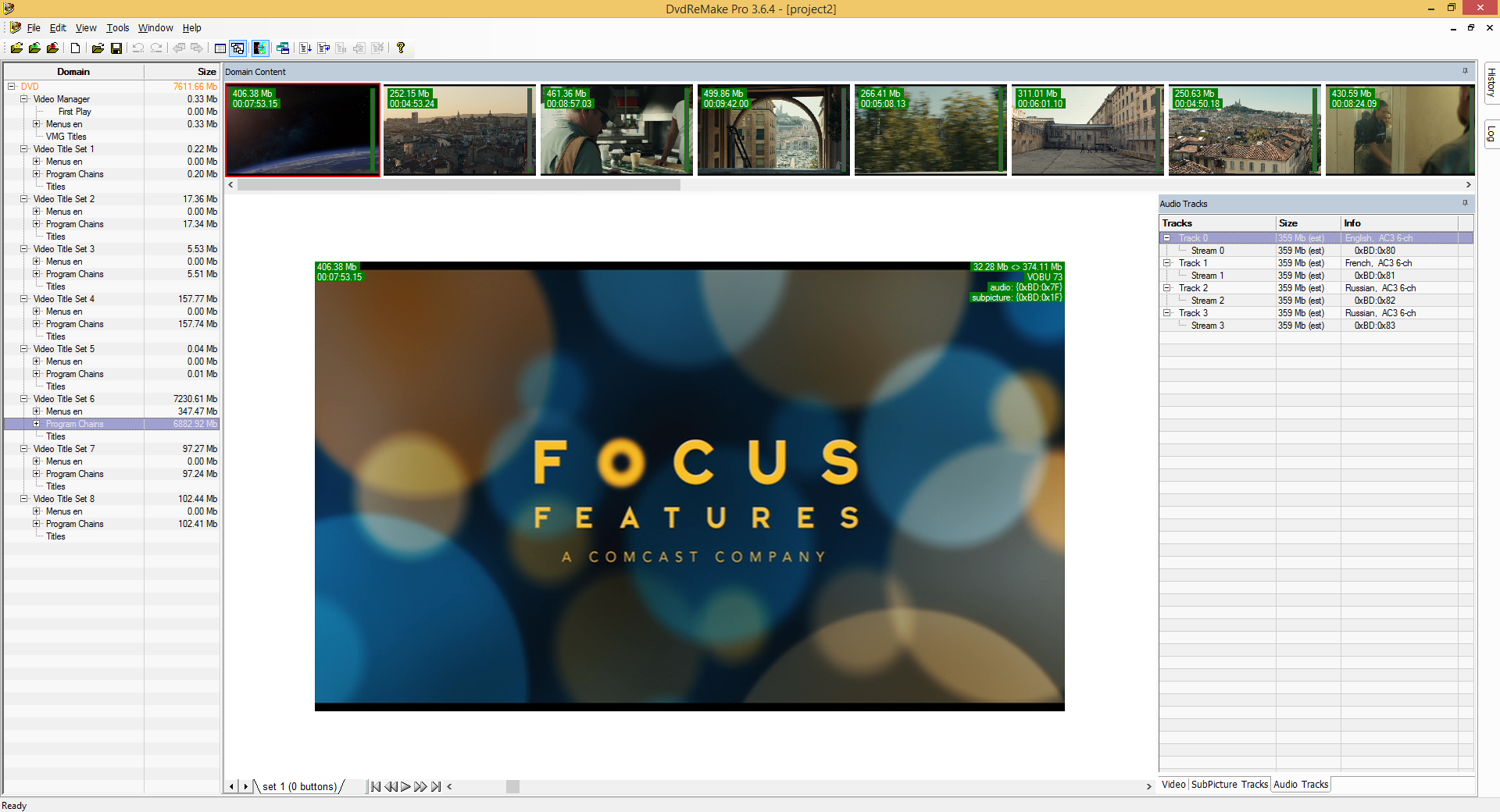Expand Program Chains under Video Title Set 4

click(x=37, y=324)
